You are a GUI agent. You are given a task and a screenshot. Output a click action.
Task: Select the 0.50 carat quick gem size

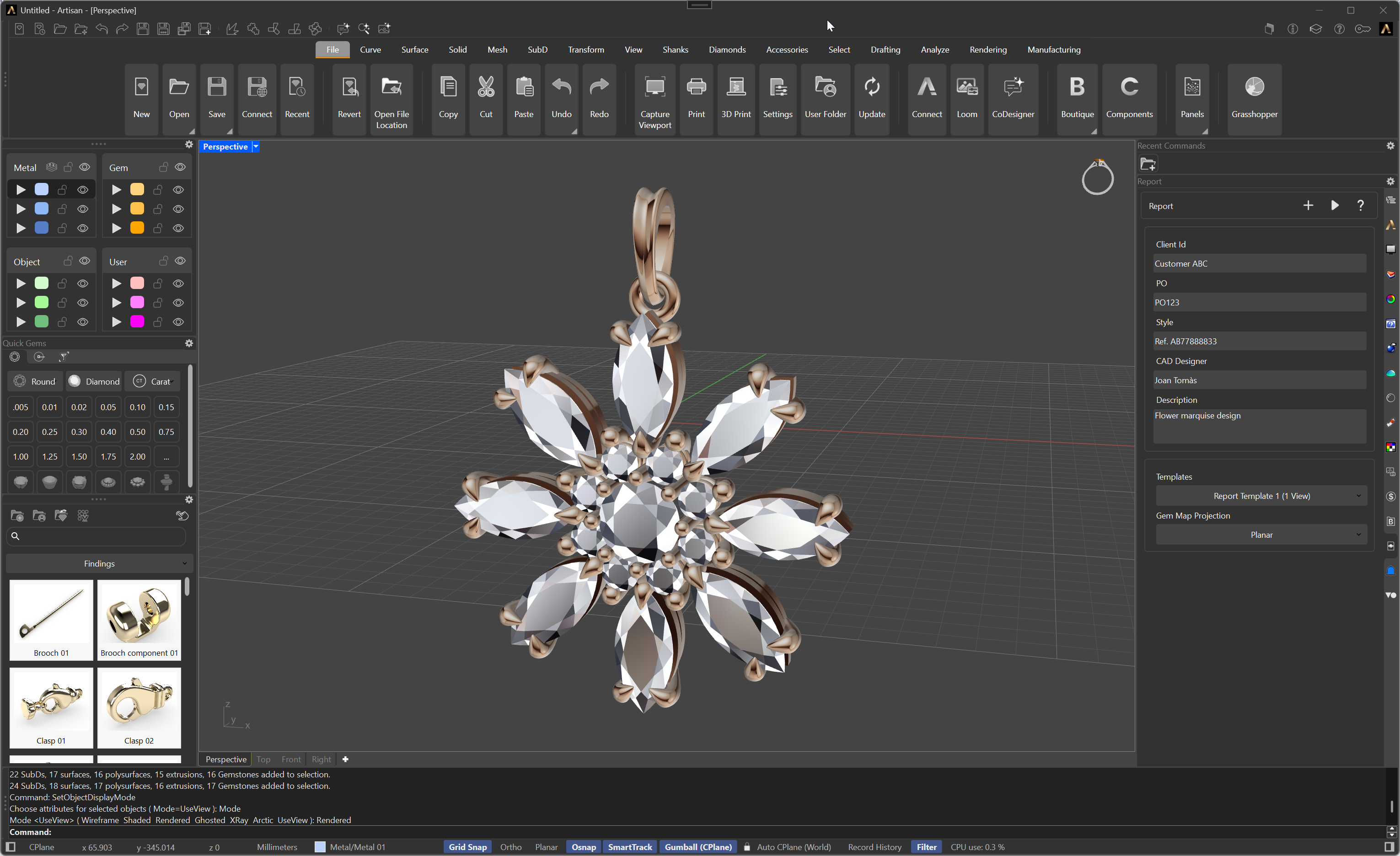pyautogui.click(x=137, y=432)
